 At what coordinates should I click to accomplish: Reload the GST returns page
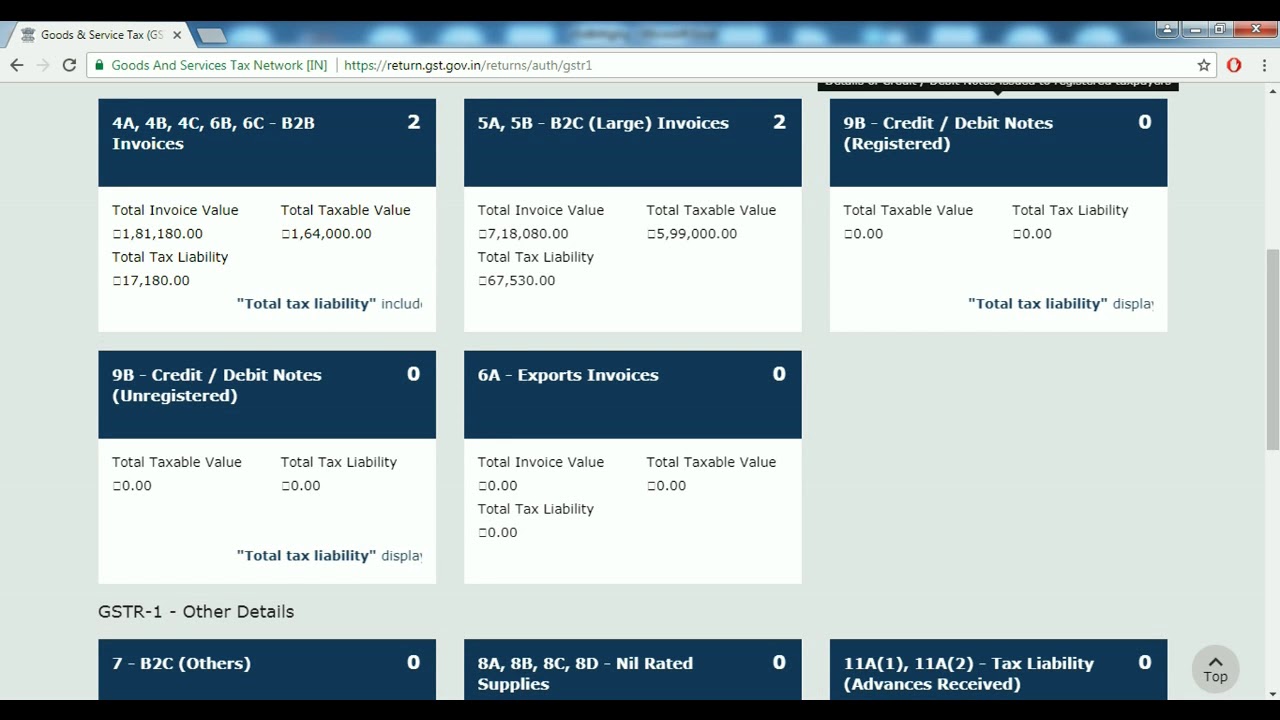pos(69,65)
